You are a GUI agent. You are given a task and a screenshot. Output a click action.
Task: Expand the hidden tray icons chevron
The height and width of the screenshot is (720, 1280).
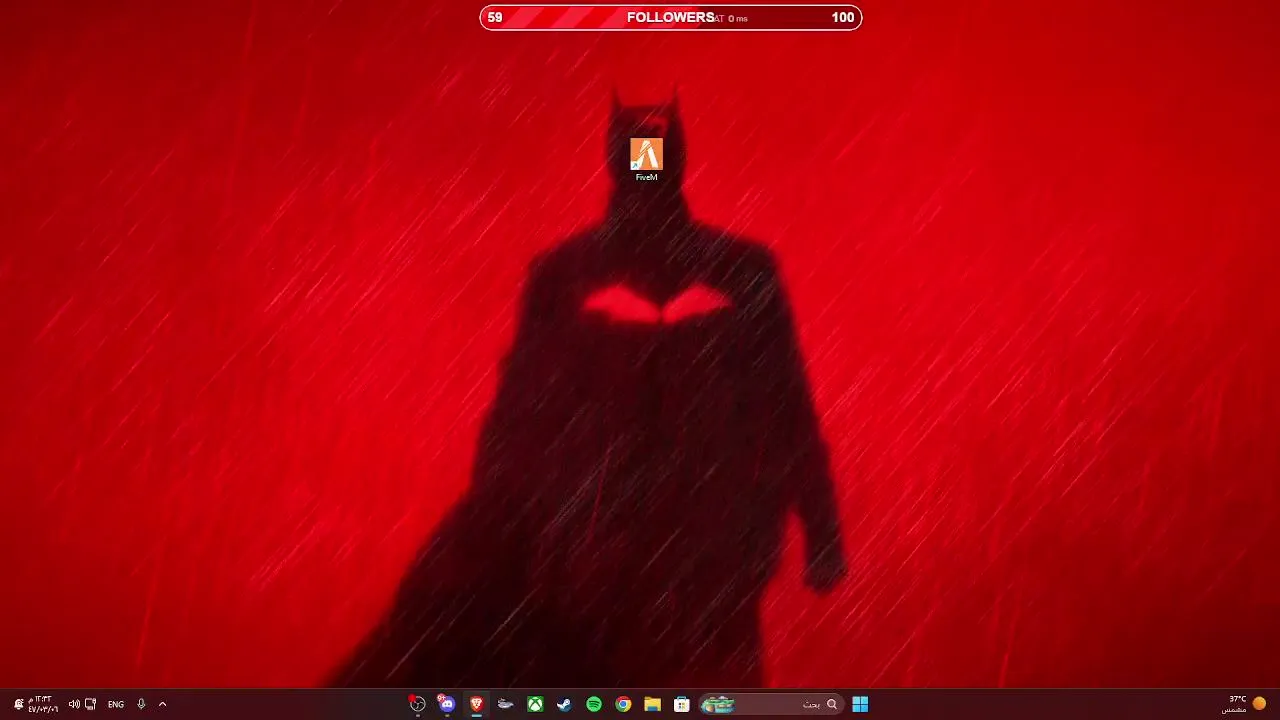[x=162, y=704]
